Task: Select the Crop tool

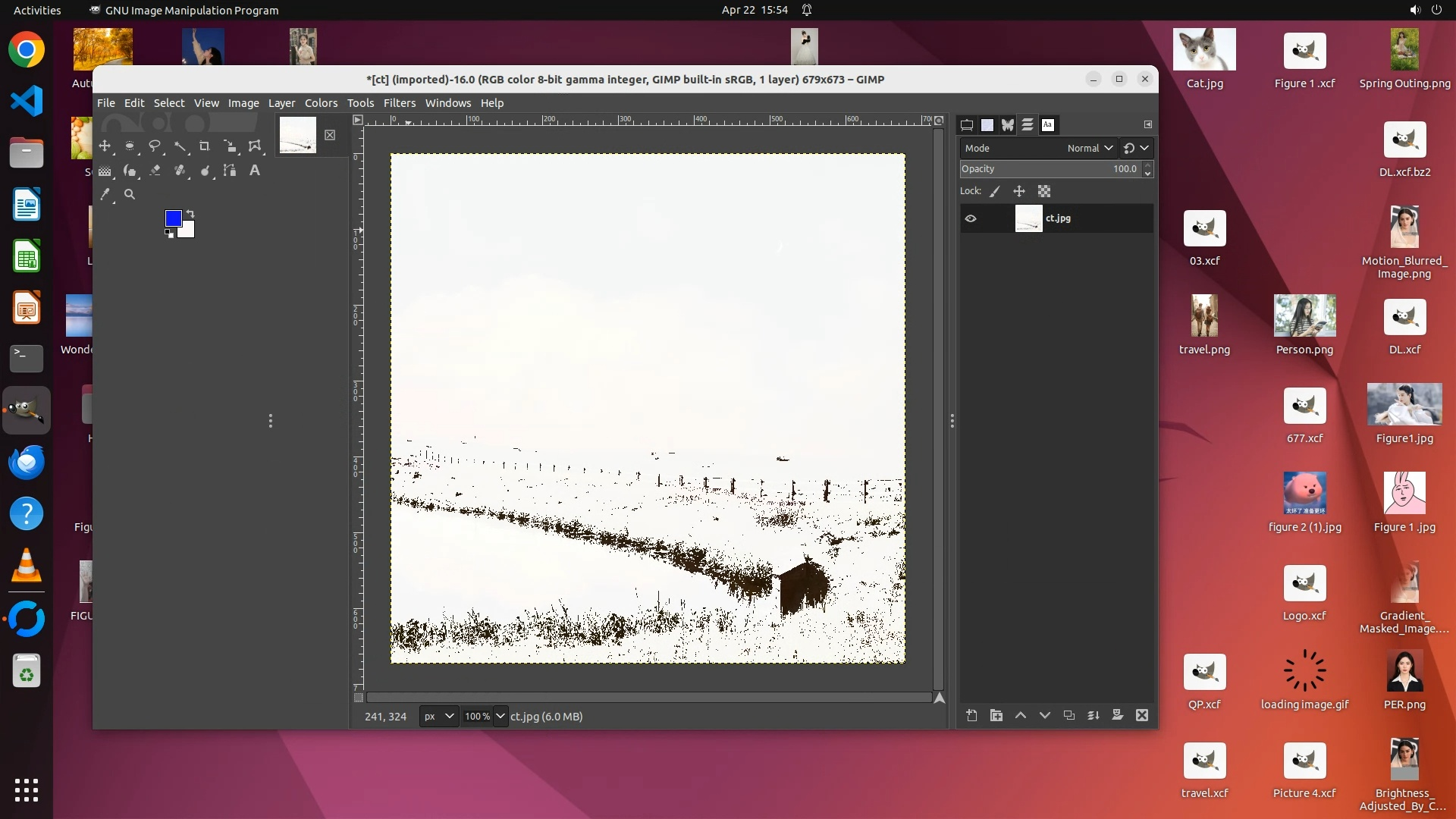Action: pos(204,146)
